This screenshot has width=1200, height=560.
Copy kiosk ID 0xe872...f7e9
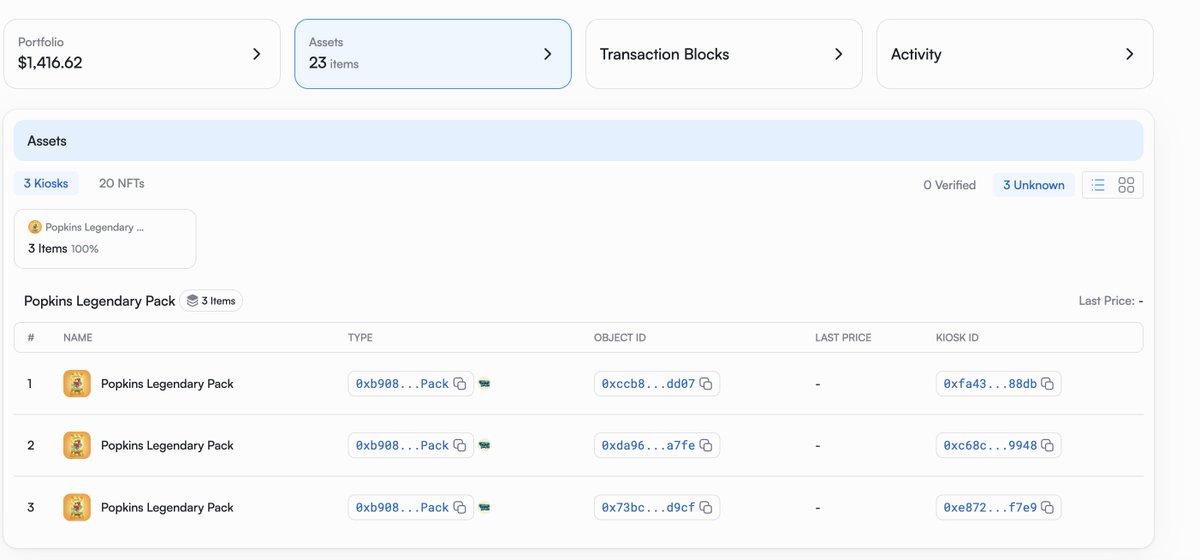pos(1048,508)
